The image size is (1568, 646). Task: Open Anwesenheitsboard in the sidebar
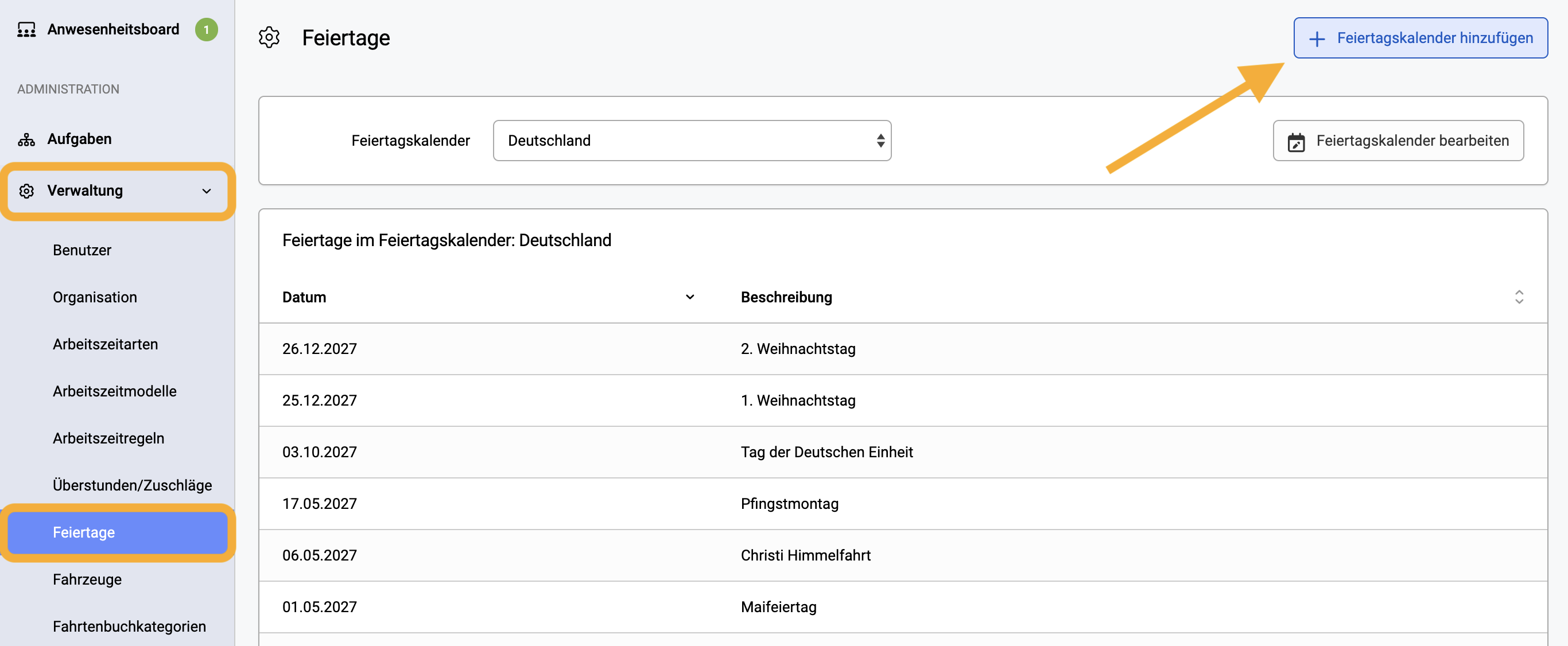pyautogui.click(x=113, y=29)
